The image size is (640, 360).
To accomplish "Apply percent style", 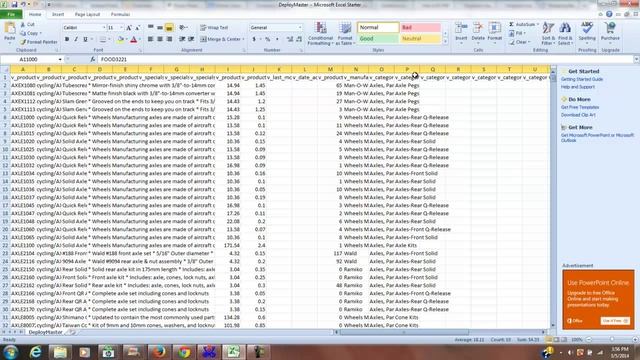I will point(268,39).
